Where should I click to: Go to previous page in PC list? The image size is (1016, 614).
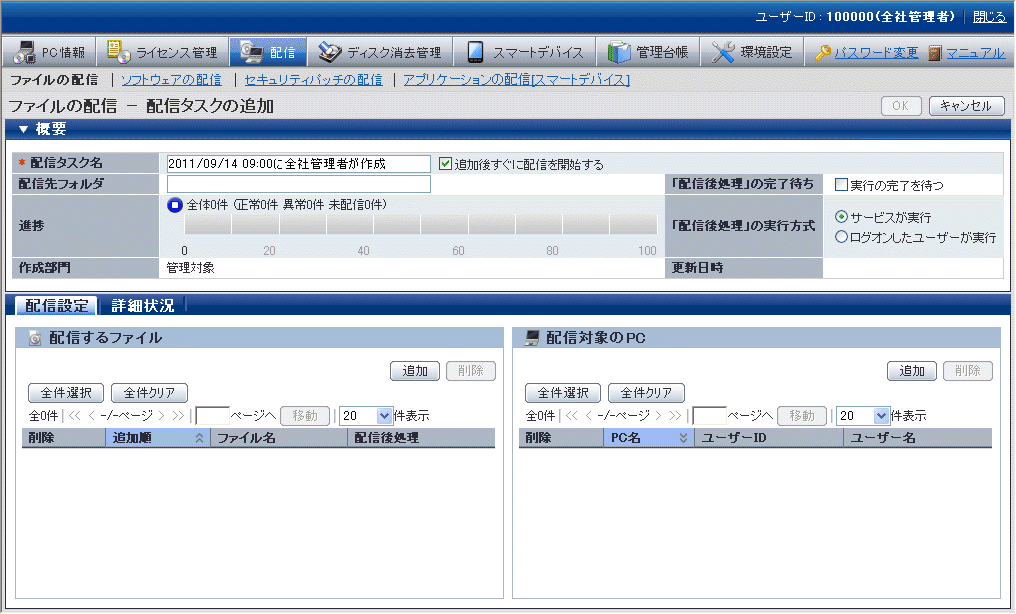tap(588, 416)
